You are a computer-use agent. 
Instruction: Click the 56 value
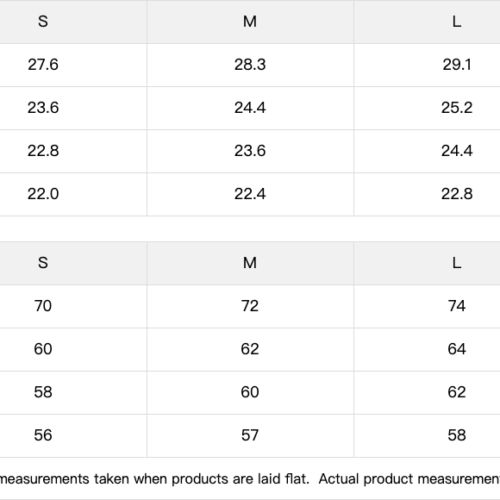tap(43, 435)
